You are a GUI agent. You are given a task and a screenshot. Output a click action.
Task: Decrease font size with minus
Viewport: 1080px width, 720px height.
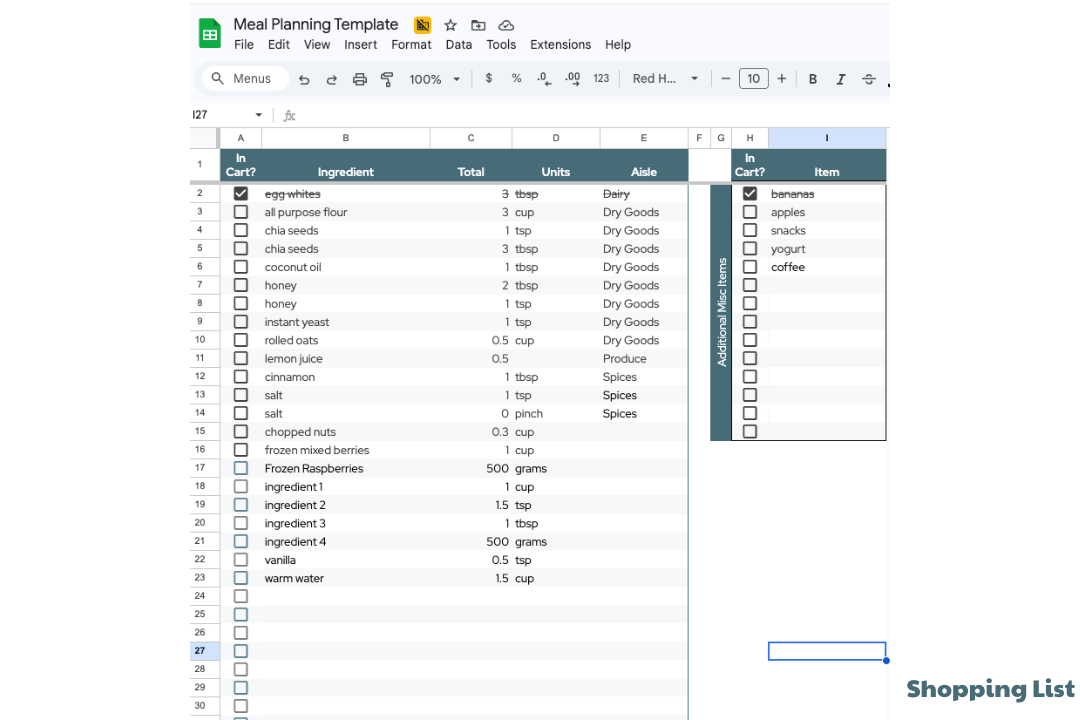click(x=725, y=79)
